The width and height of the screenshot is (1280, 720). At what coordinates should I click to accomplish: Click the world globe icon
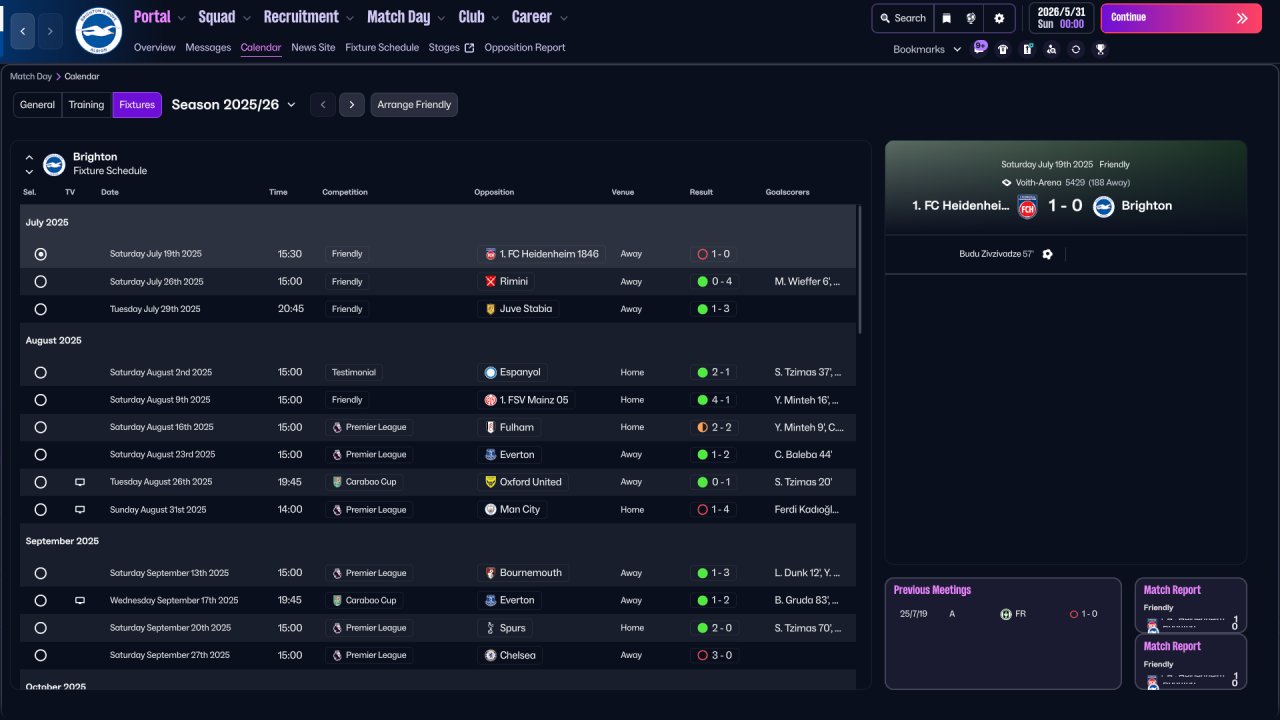pos(971,18)
